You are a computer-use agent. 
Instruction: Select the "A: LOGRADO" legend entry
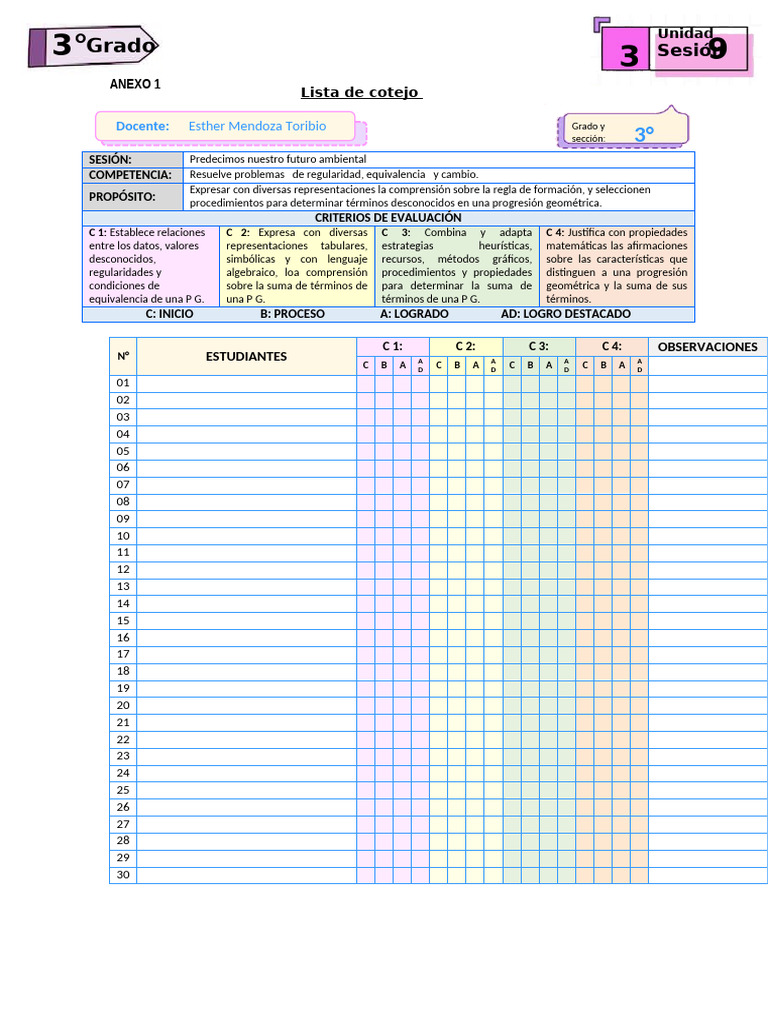[414, 314]
